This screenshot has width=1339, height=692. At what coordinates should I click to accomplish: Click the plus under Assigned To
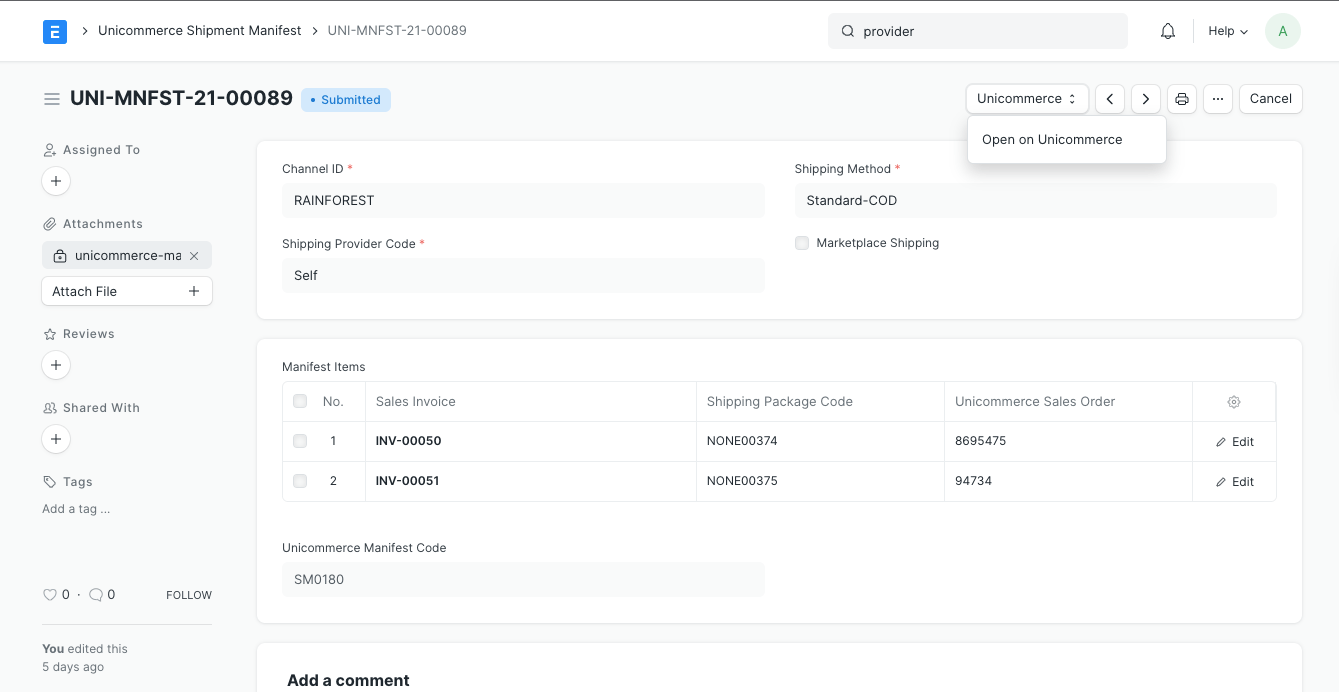pos(56,181)
